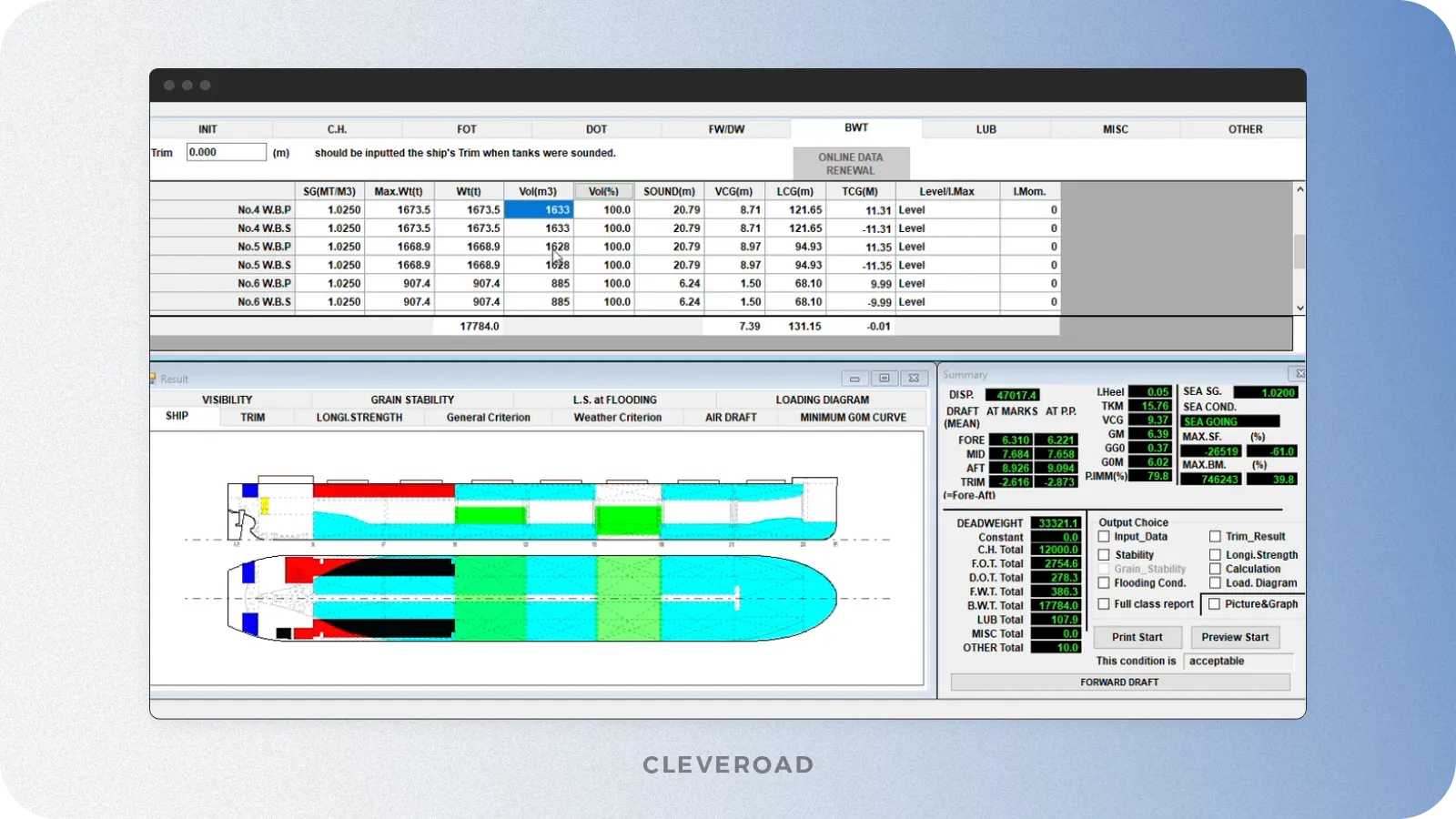Click the Preview Start button
This screenshot has width=1456, height=819.
click(1235, 637)
